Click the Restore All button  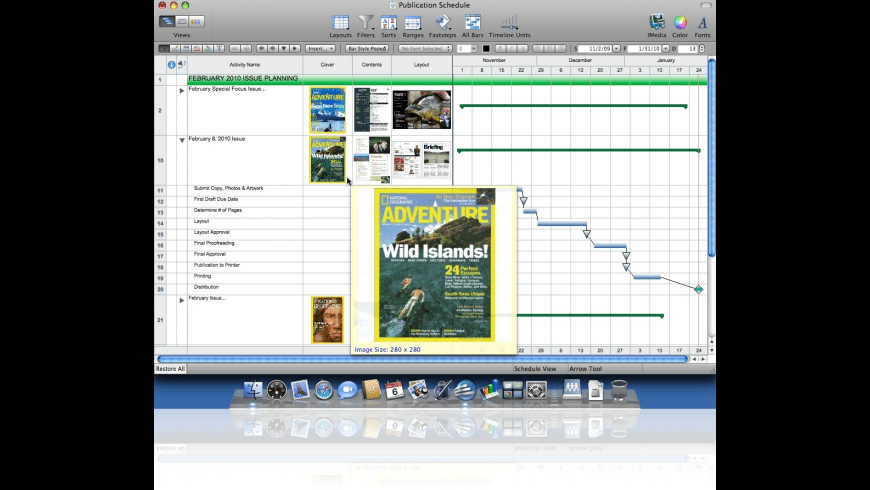(x=170, y=368)
